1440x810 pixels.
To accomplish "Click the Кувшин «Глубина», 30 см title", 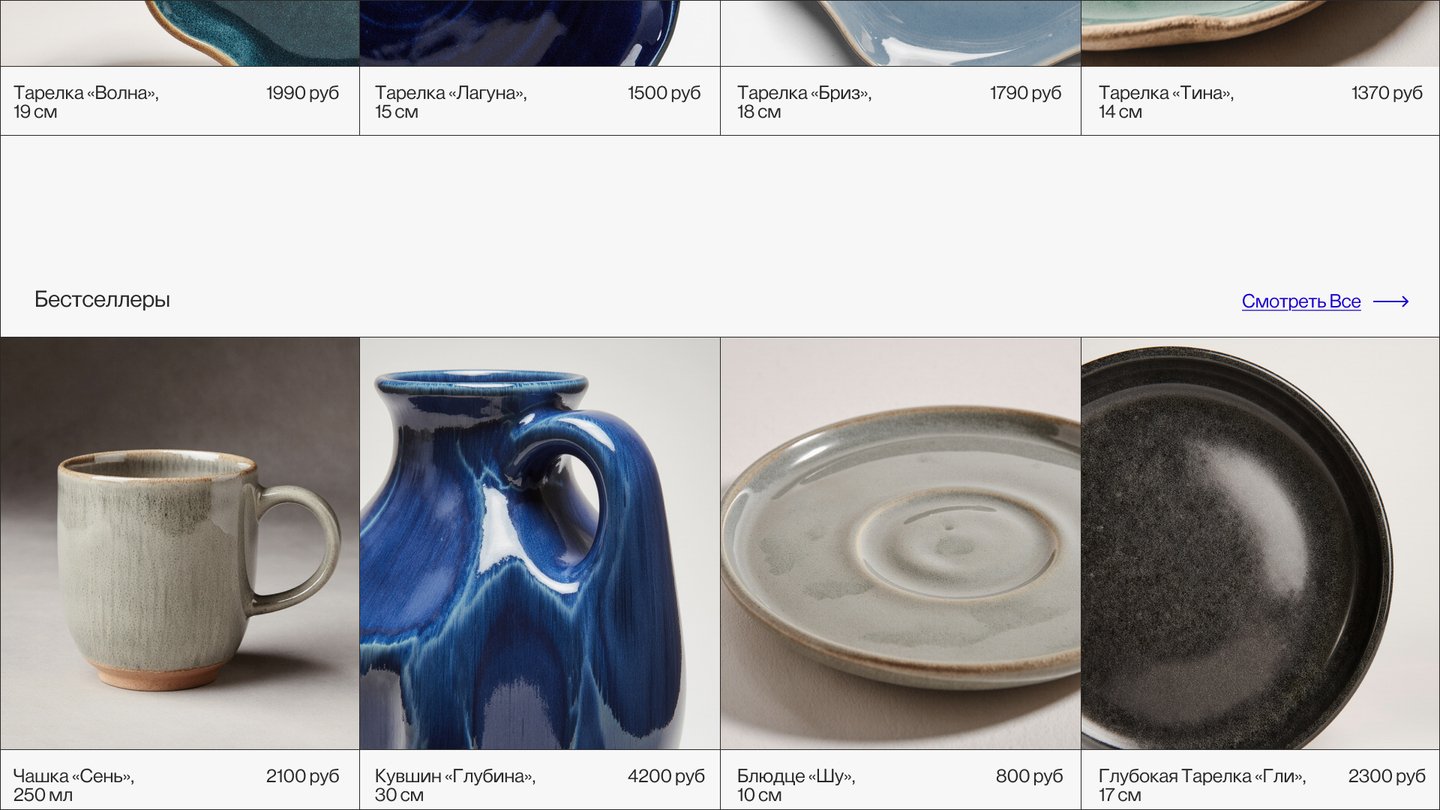I will pyautogui.click(x=455, y=785).
